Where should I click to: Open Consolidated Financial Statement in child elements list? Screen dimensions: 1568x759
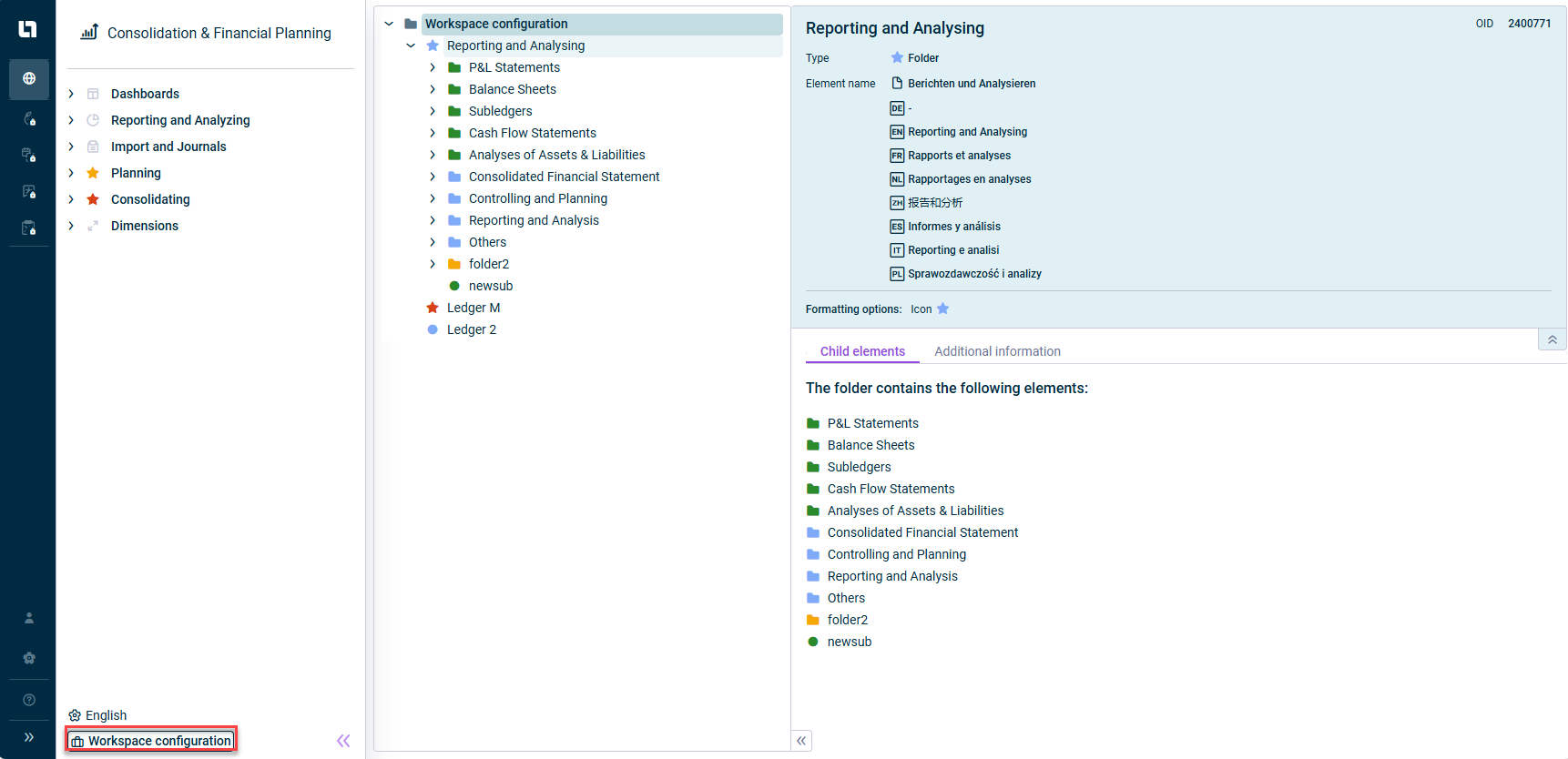922,532
